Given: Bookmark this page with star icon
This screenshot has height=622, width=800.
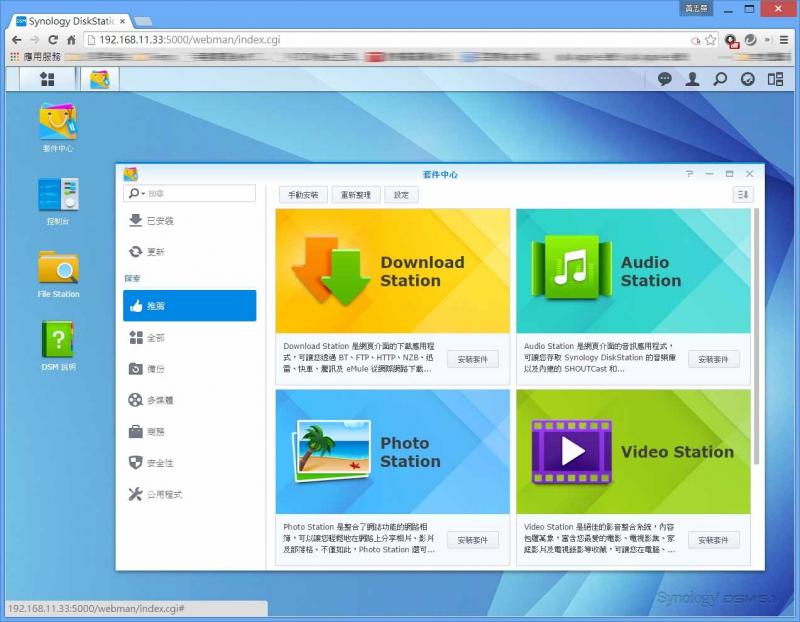Looking at the screenshot, I should [710, 40].
